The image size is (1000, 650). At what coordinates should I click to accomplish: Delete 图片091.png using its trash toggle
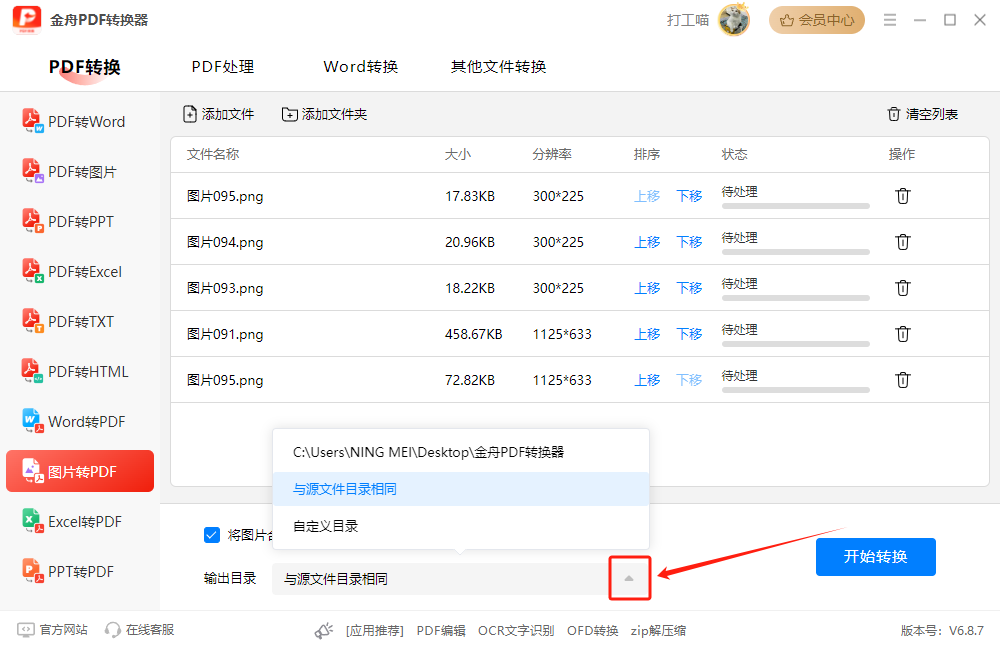(903, 333)
